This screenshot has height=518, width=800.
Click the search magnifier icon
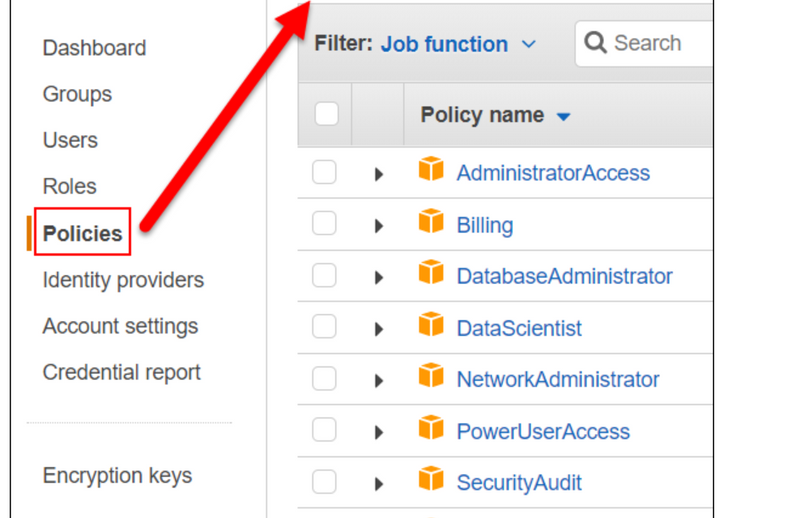coord(596,44)
